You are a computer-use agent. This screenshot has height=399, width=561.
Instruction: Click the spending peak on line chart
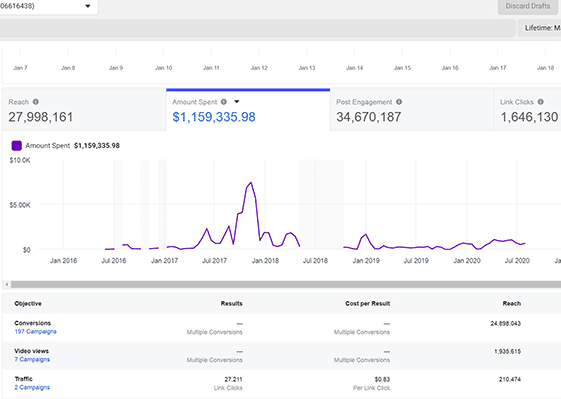coord(251,183)
